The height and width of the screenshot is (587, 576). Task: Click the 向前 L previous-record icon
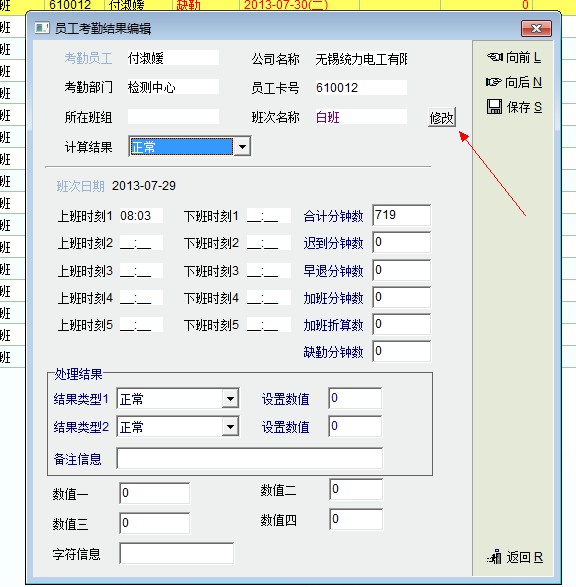coord(495,57)
